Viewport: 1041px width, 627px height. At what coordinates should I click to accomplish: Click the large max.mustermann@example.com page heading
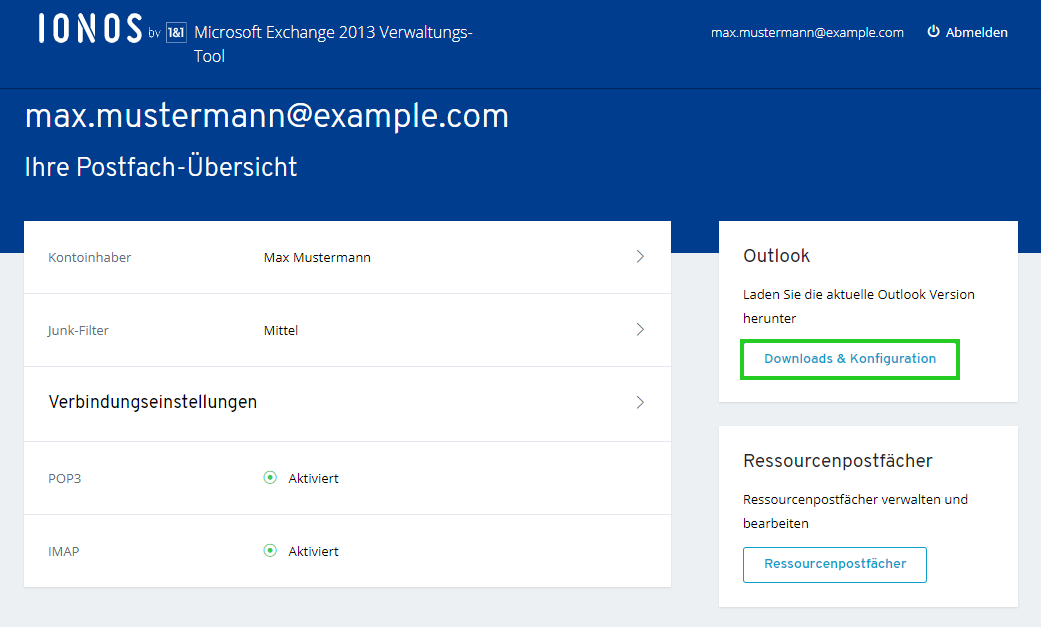tap(267, 116)
